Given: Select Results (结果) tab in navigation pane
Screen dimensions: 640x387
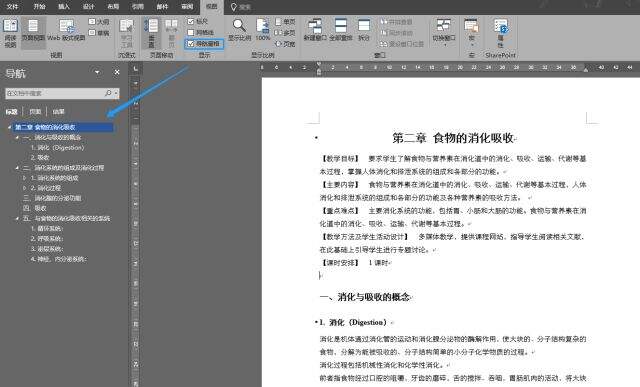Looking at the screenshot, I should click(58, 111).
